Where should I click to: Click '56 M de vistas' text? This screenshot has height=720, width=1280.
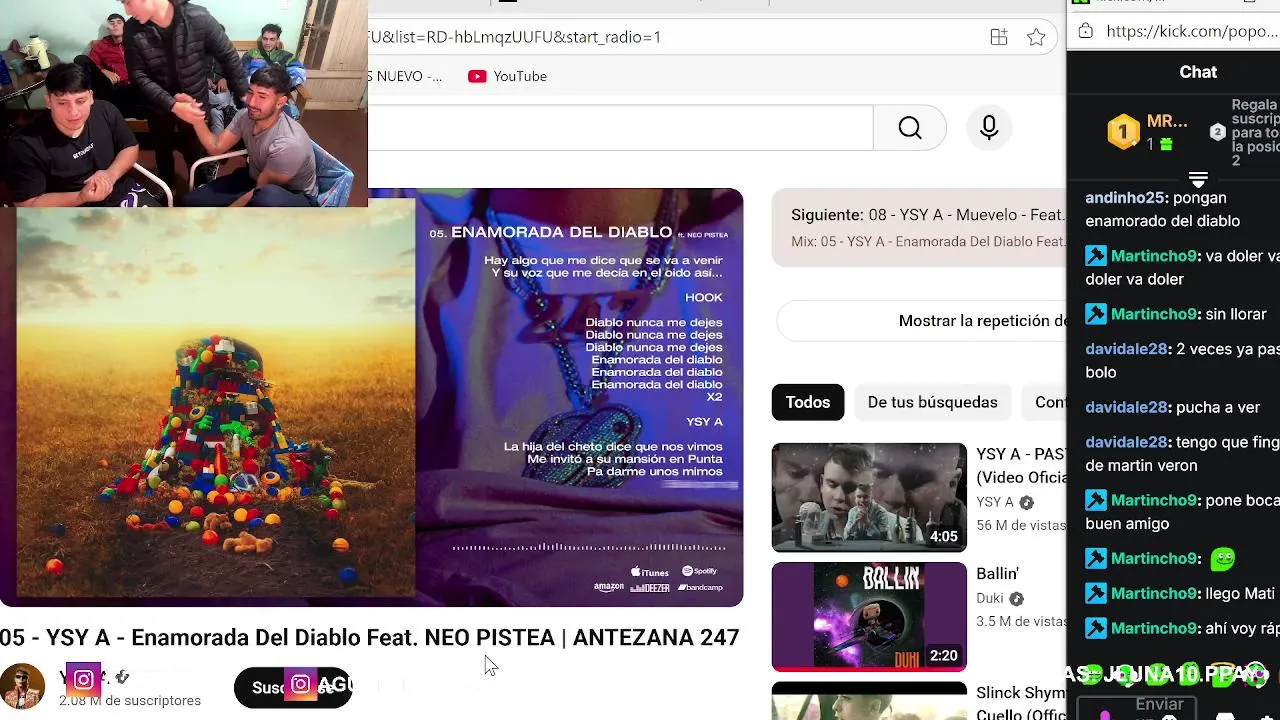1021,526
